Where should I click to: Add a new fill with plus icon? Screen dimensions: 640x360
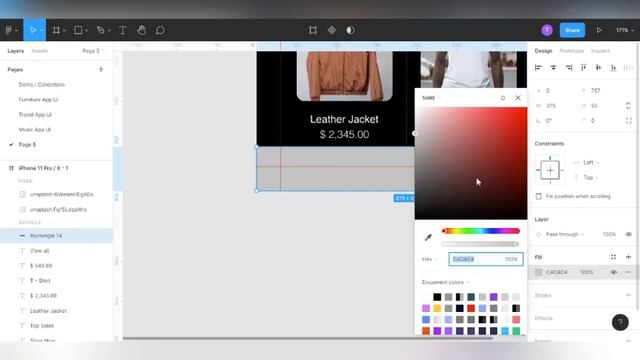click(x=628, y=257)
